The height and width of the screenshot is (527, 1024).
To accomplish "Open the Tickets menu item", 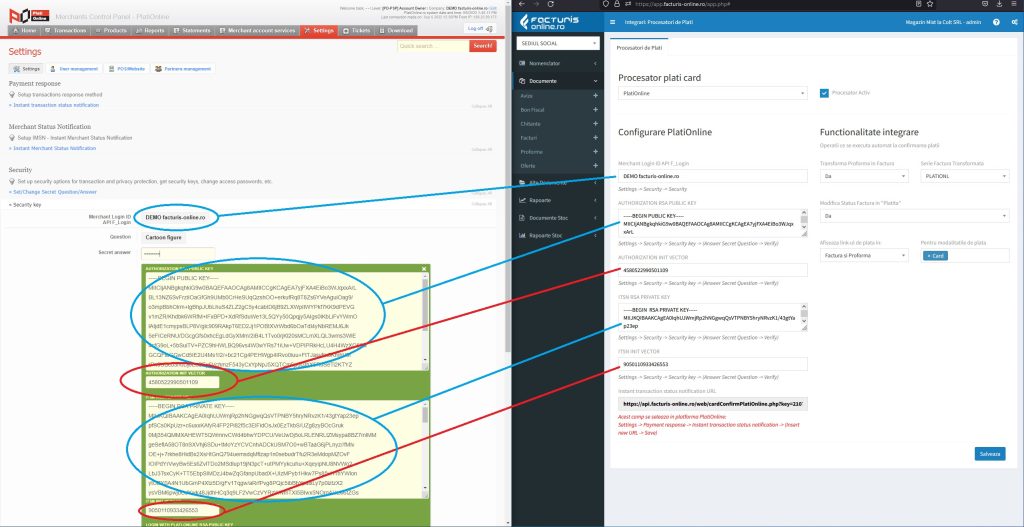I will pyautogui.click(x=357, y=31).
